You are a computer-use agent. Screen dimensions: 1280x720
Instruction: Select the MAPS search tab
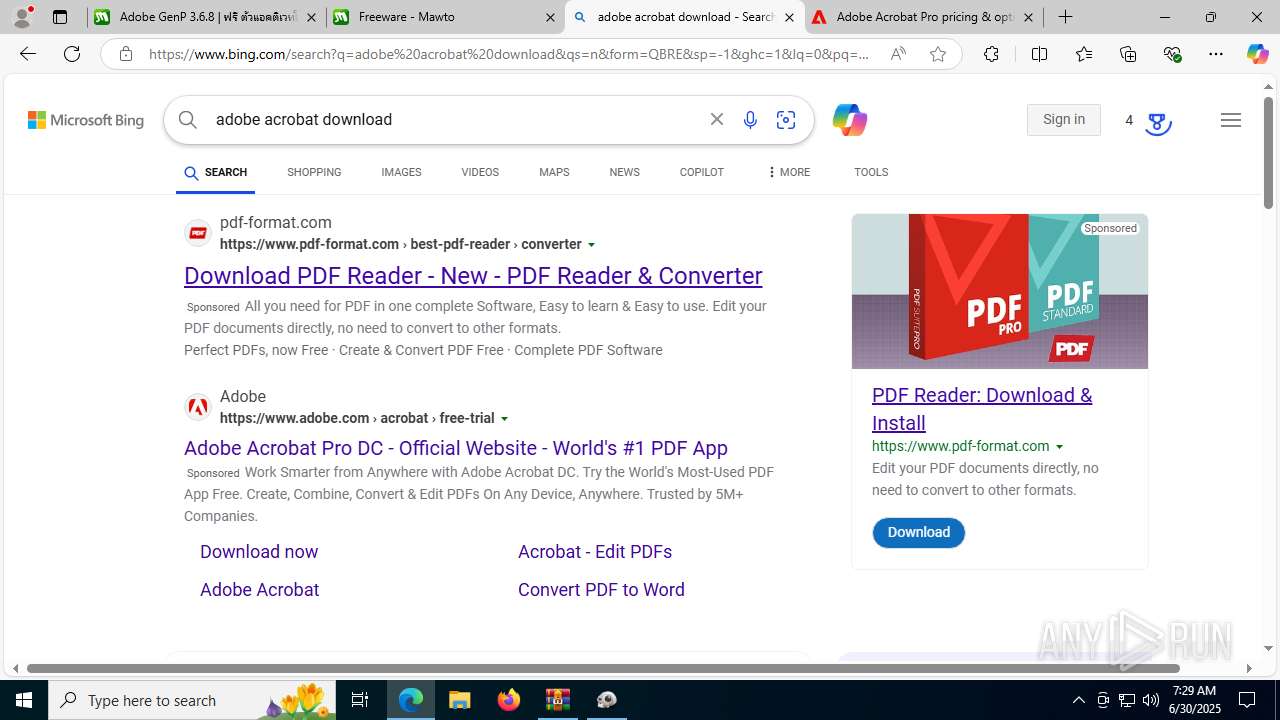pos(554,172)
